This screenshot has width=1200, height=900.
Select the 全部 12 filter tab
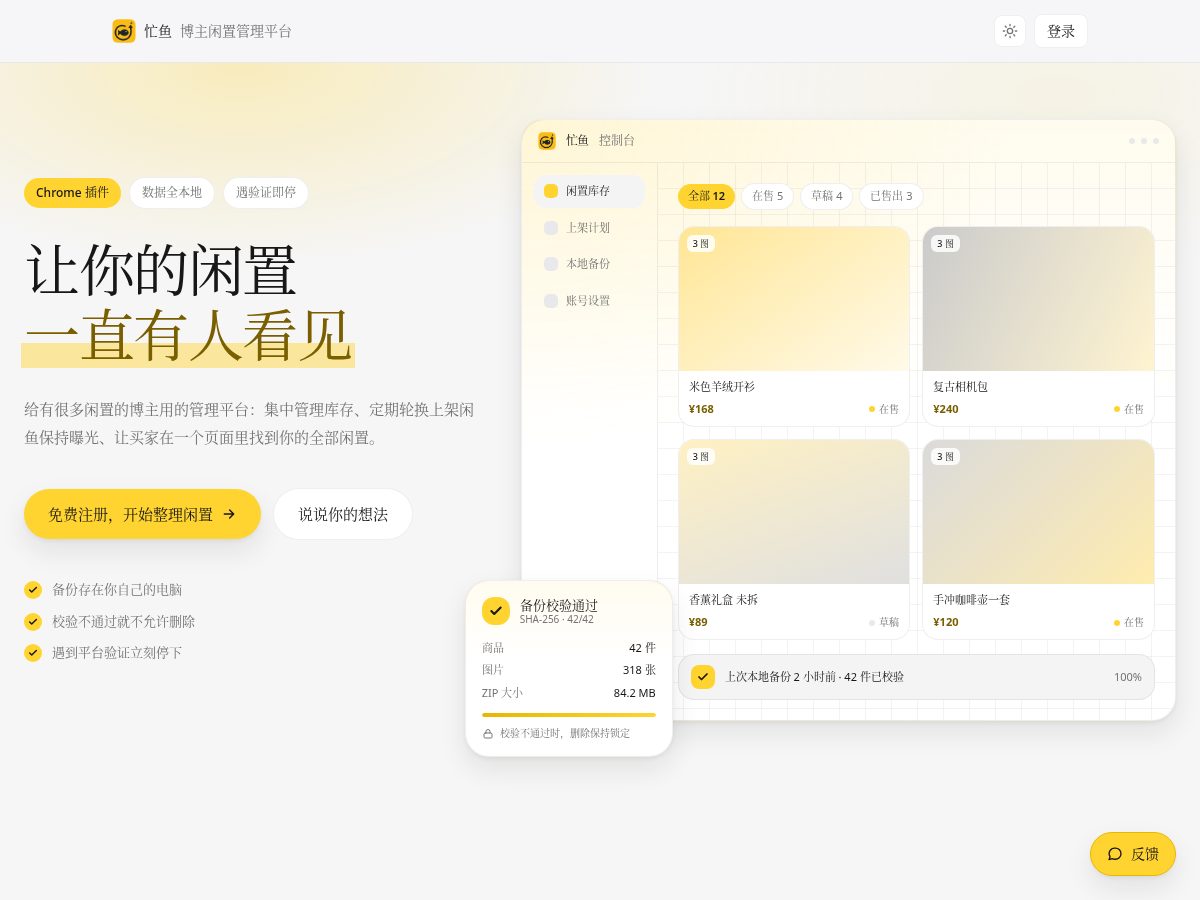706,196
